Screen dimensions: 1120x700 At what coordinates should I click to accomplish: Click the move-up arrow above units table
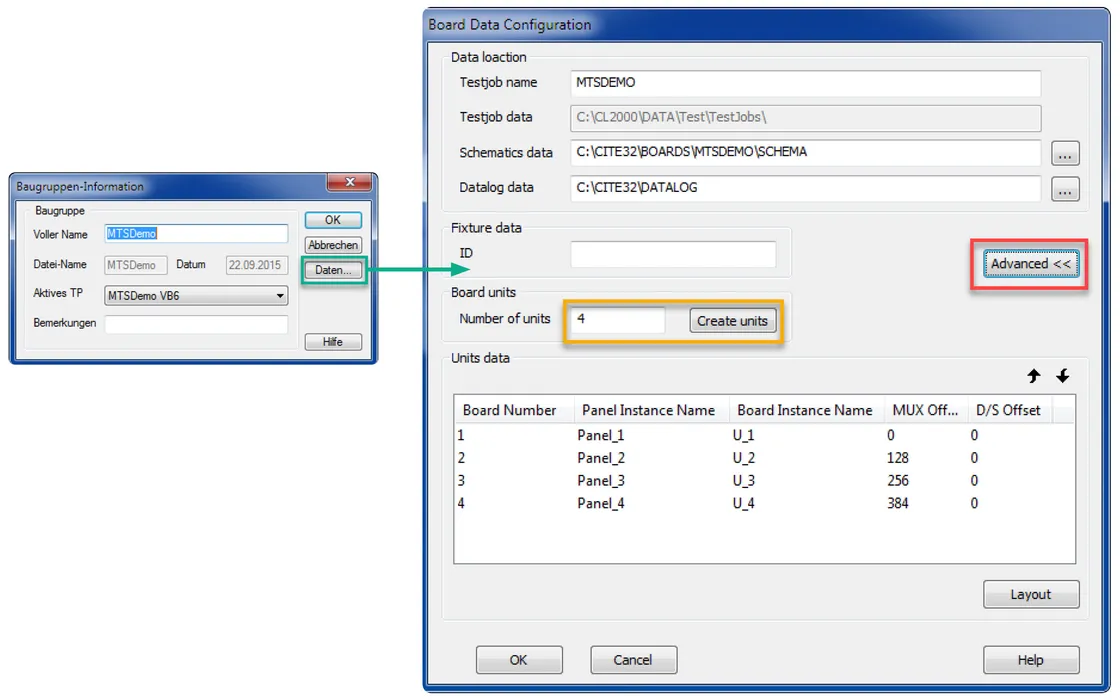[x=1034, y=376]
